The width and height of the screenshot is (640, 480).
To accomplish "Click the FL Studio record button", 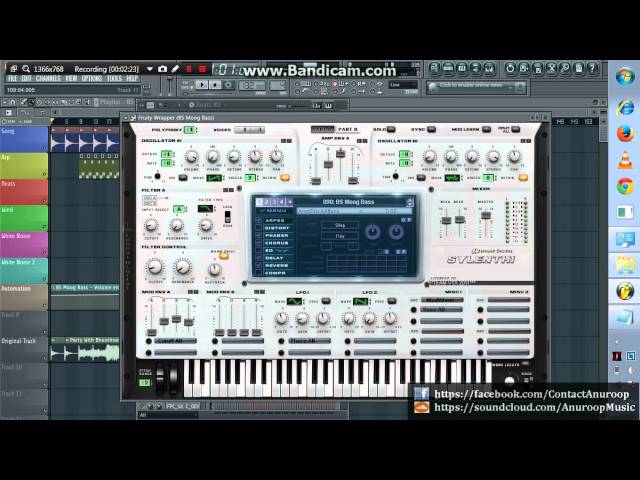I will 228,85.
